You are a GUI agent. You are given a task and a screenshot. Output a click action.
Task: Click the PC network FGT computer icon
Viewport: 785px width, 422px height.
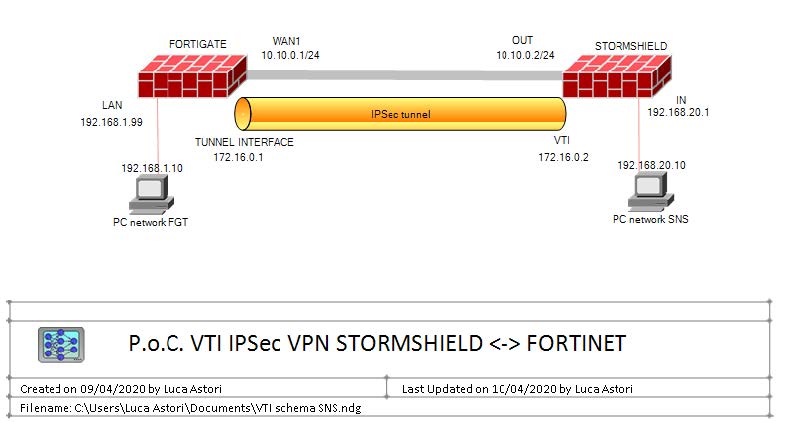click(151, 195)
